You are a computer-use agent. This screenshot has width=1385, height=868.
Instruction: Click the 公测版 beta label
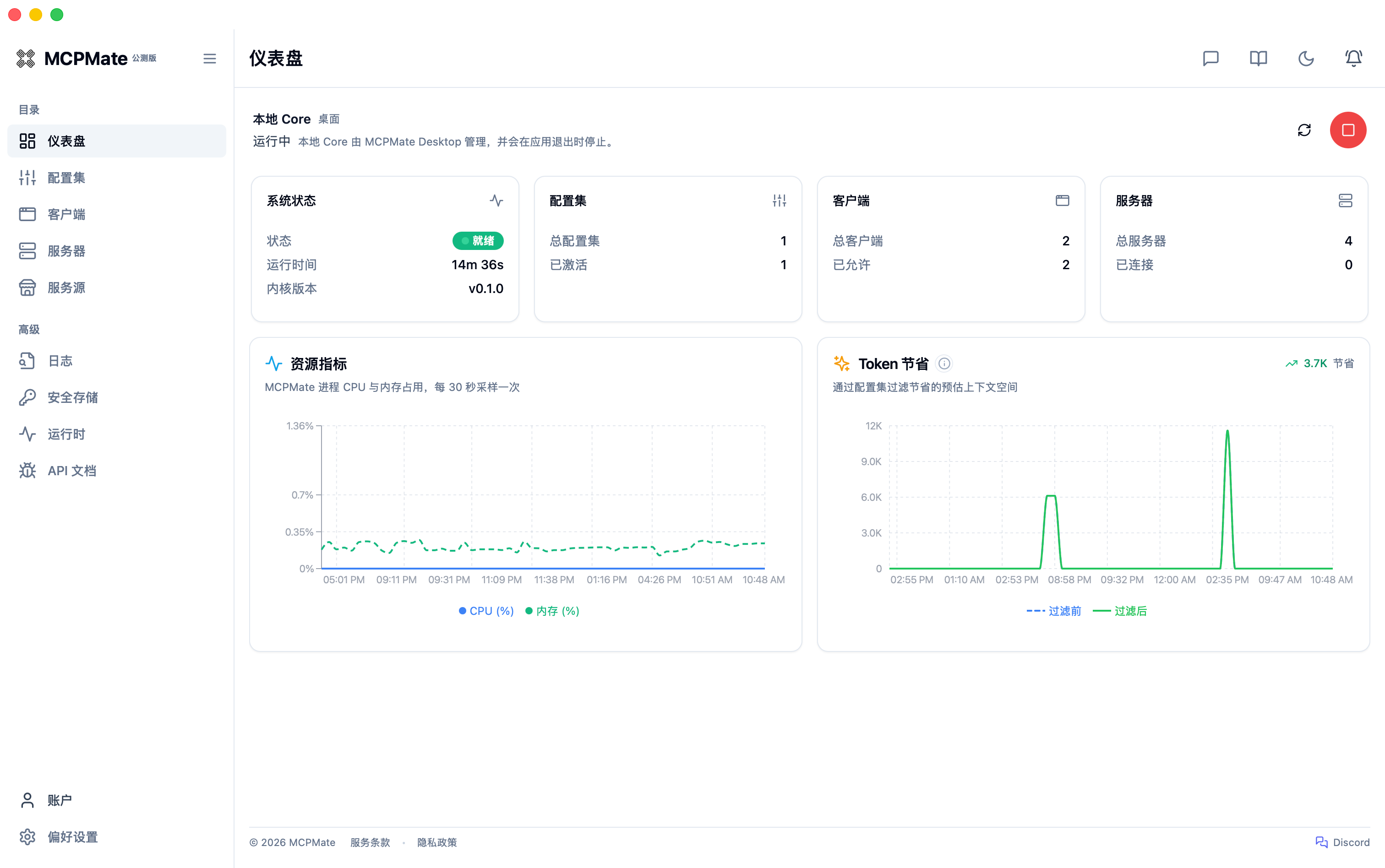pyautogui.click(x=144, y=58)
